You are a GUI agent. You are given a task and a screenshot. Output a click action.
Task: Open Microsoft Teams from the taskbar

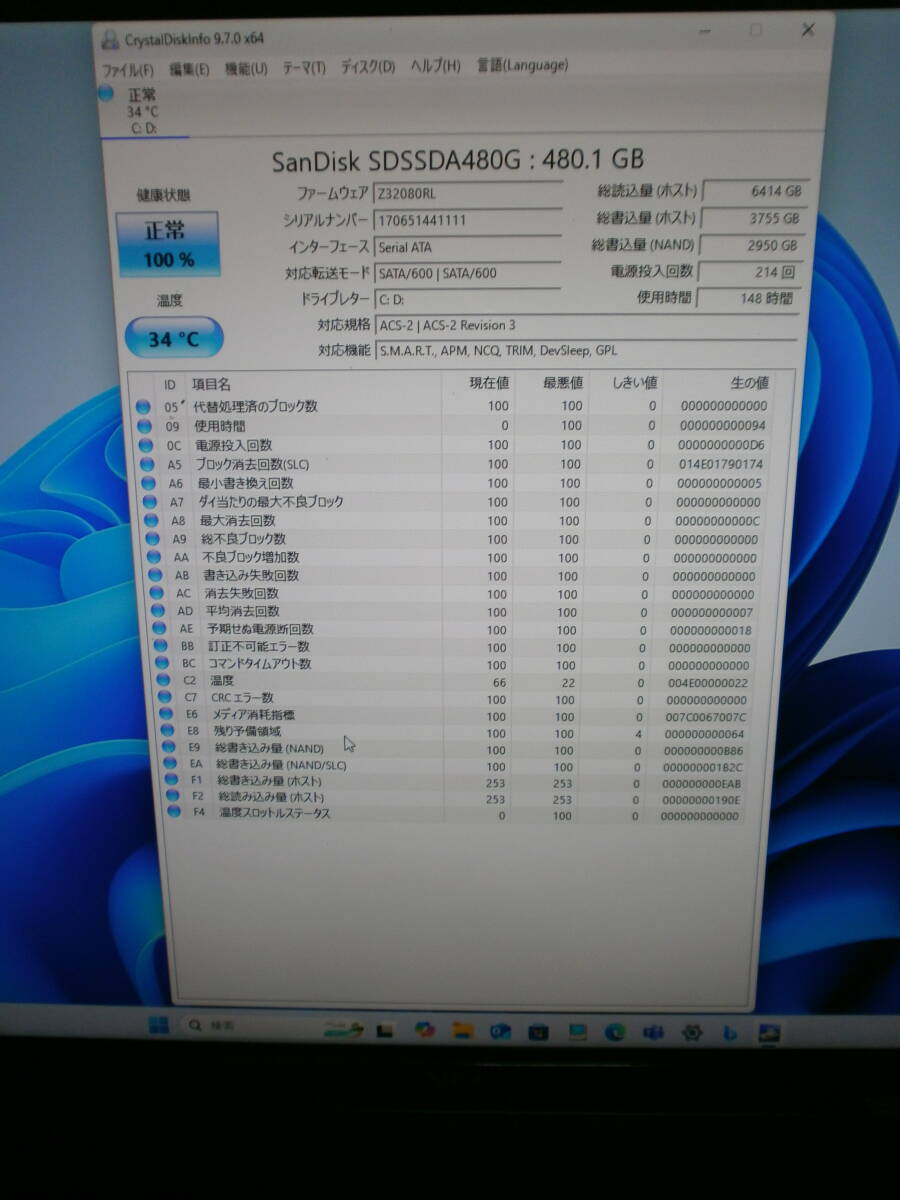[653, 1032]
